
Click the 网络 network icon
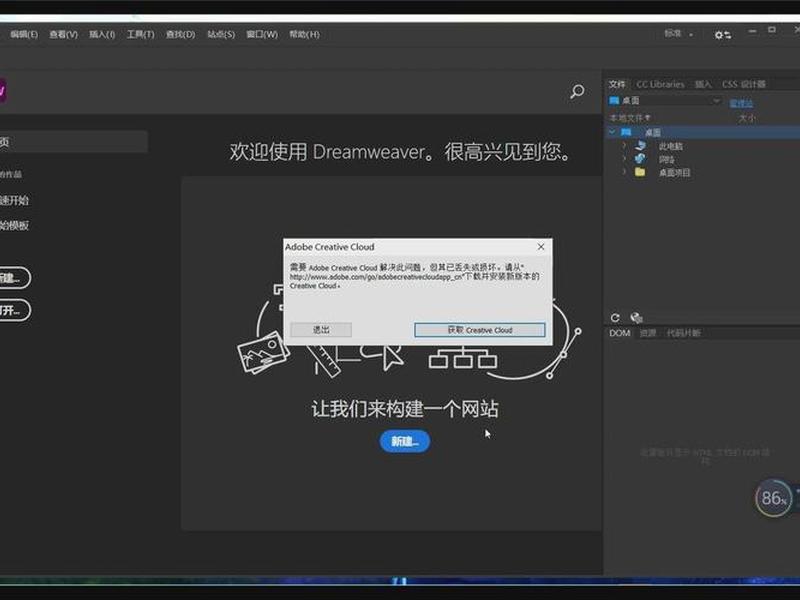640,159
